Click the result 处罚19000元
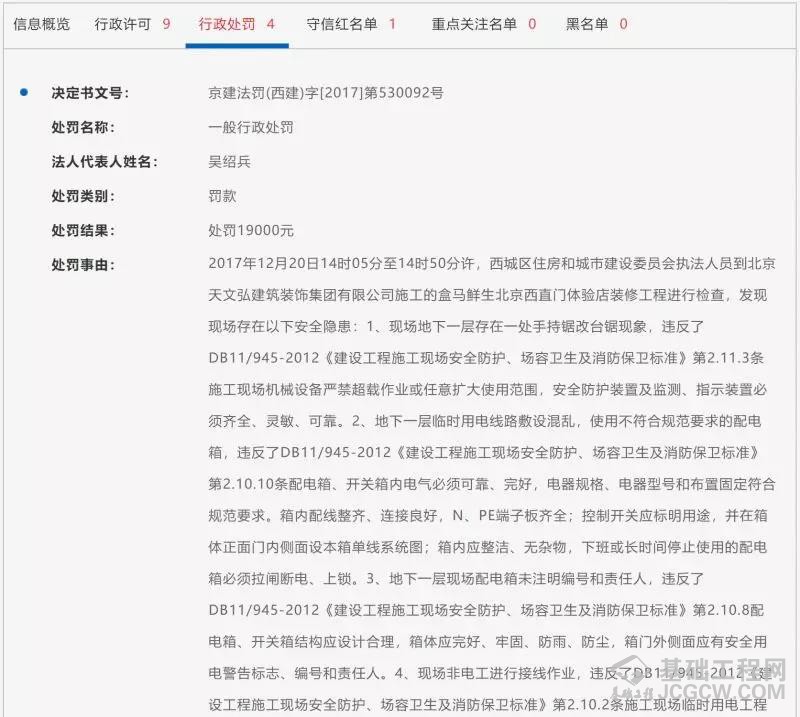The image size is (800, 717). click(251, 230)
